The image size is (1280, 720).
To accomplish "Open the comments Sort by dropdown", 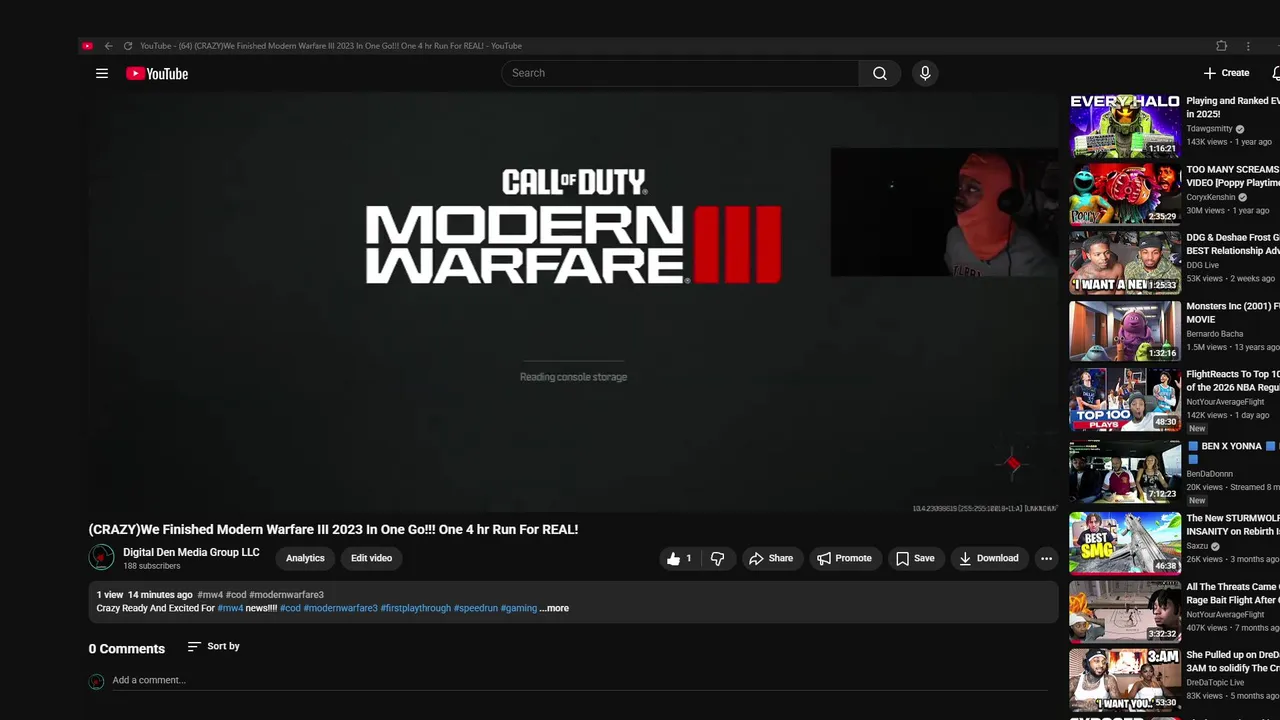I will pyautogui.click(x=213, y=647).
